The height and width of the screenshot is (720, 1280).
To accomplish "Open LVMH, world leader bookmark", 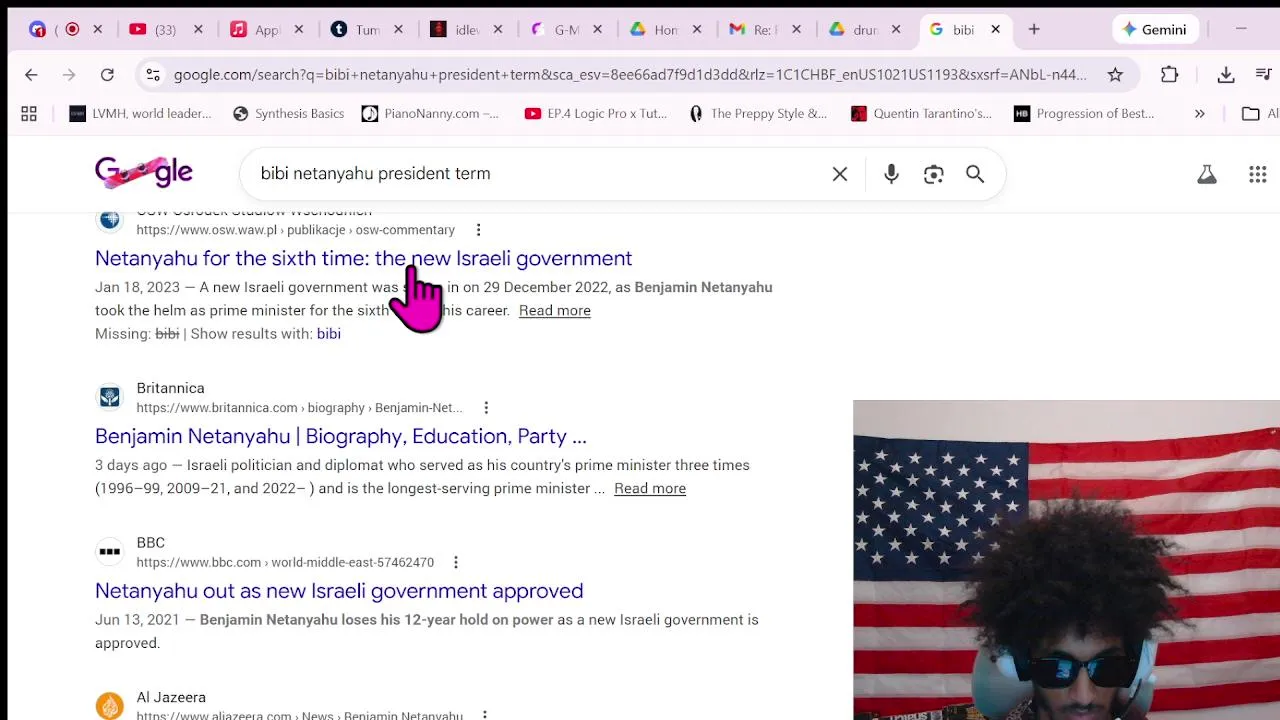I will [x=140, y=114].
